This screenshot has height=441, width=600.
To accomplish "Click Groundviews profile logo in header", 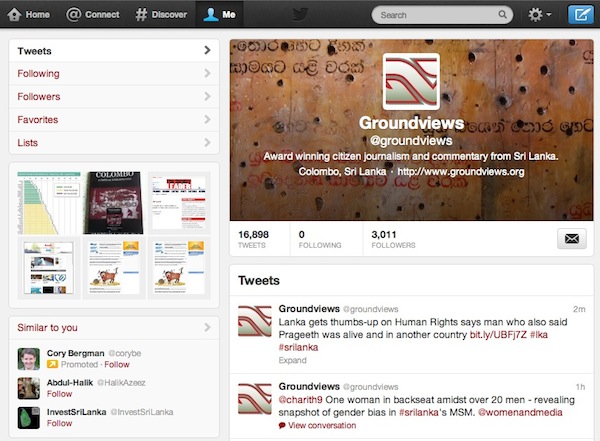I will pyautogui.click(x=411, y=81).
